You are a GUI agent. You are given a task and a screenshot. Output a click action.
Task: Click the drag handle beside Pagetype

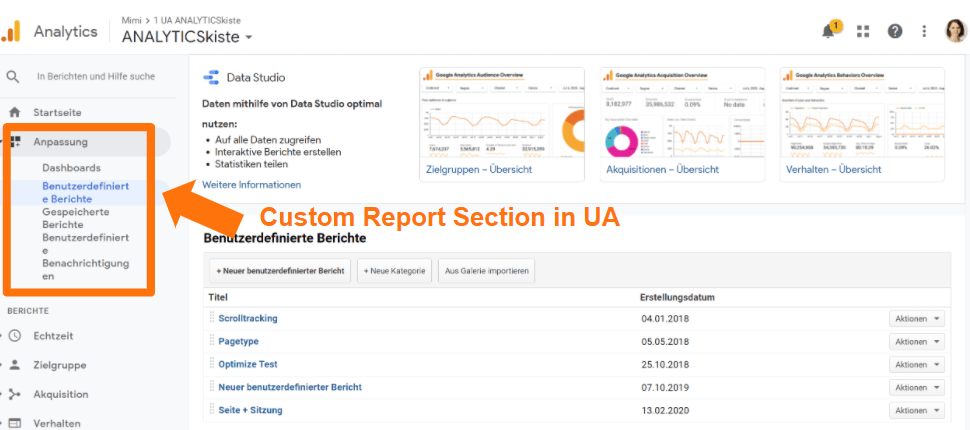[x=212, y=341]
